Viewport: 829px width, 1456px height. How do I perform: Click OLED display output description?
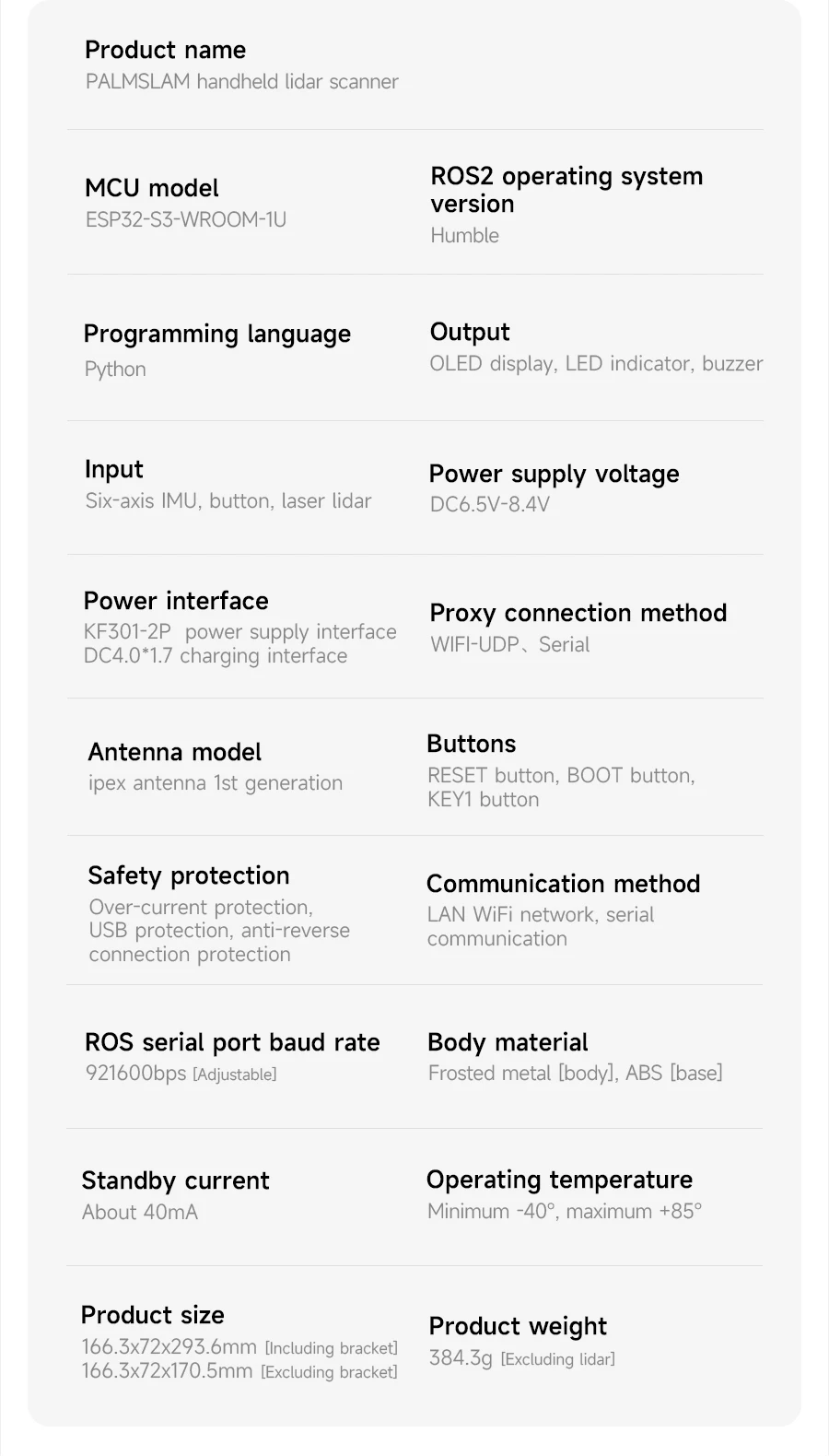[x=595, y=364]
